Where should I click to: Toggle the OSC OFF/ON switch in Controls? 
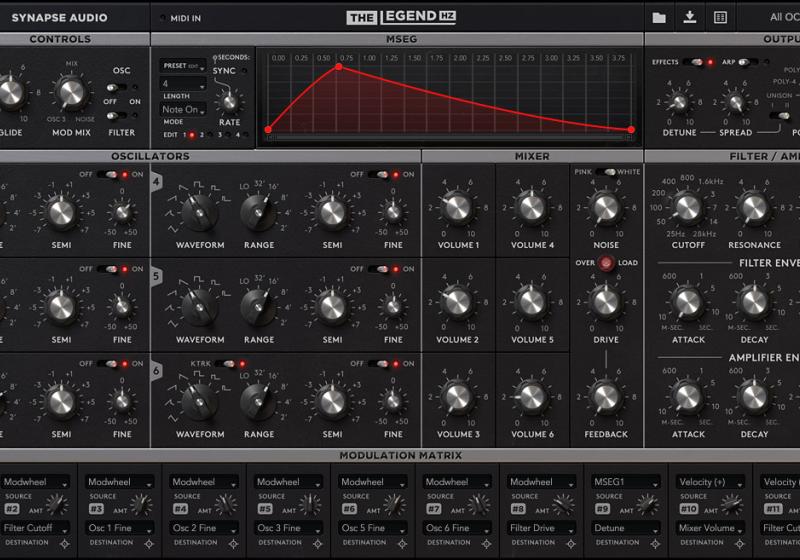(116, 88)
